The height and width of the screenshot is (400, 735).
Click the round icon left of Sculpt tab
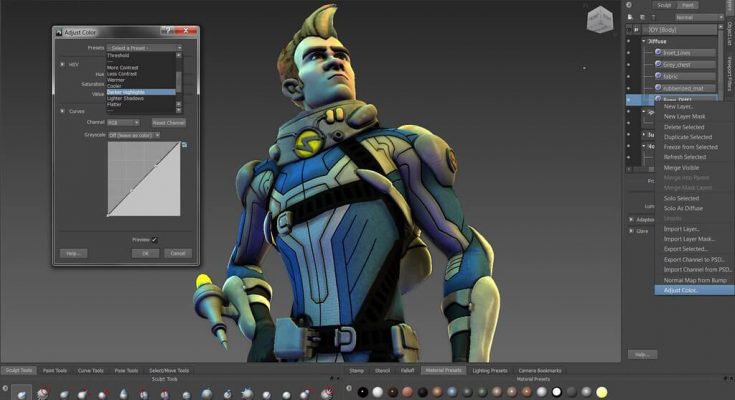tap(630, 5)
